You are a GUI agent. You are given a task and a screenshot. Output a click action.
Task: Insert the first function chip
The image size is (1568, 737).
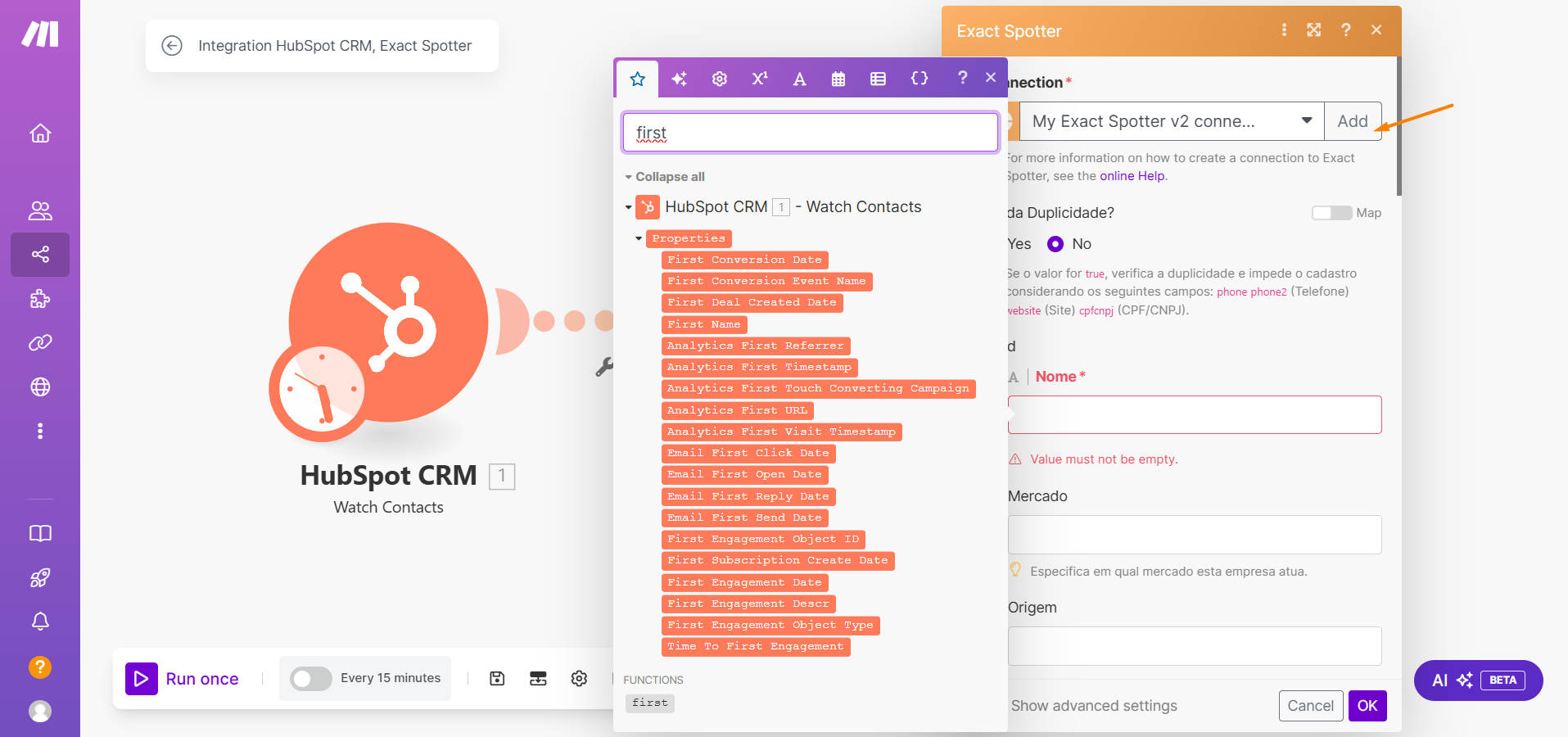[650, 703]
